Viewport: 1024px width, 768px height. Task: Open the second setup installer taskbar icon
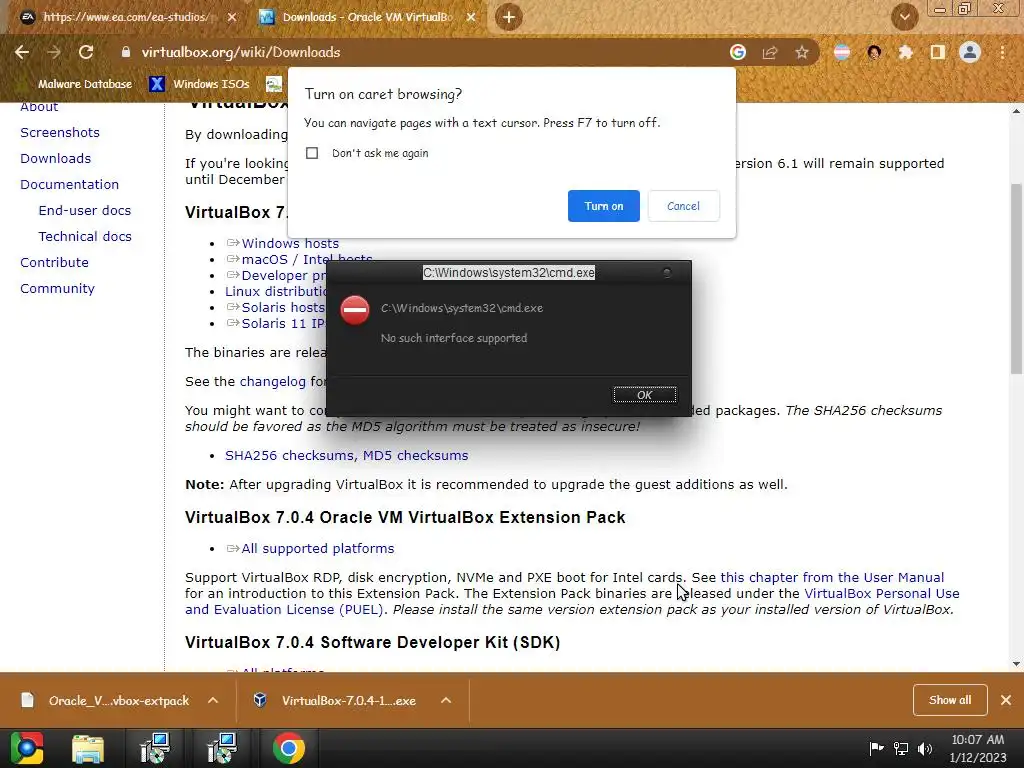pos(222,748)
